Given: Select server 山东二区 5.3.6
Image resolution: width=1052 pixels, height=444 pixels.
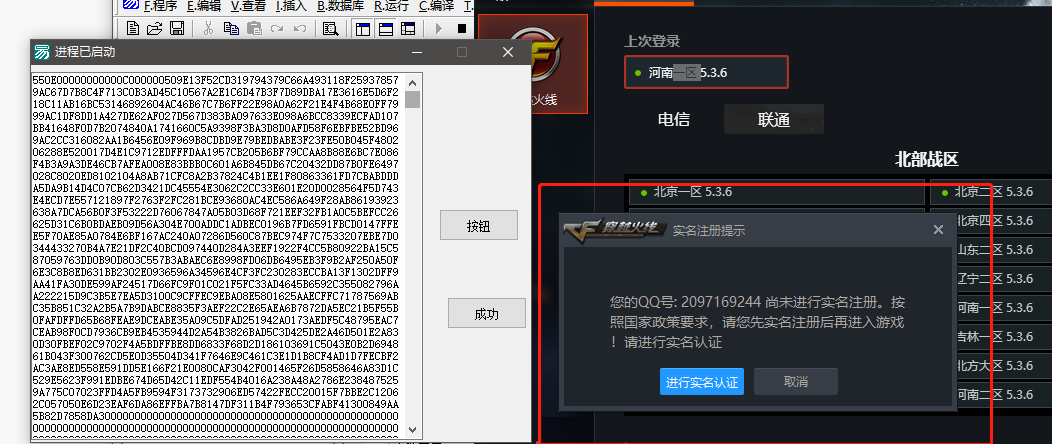Looking at the screenshot, I should coord(1002,249).
